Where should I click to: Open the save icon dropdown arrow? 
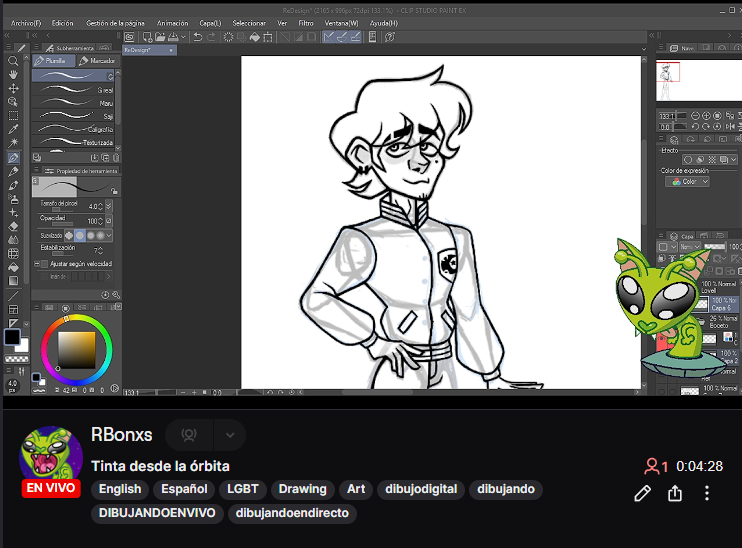[183, 37]
